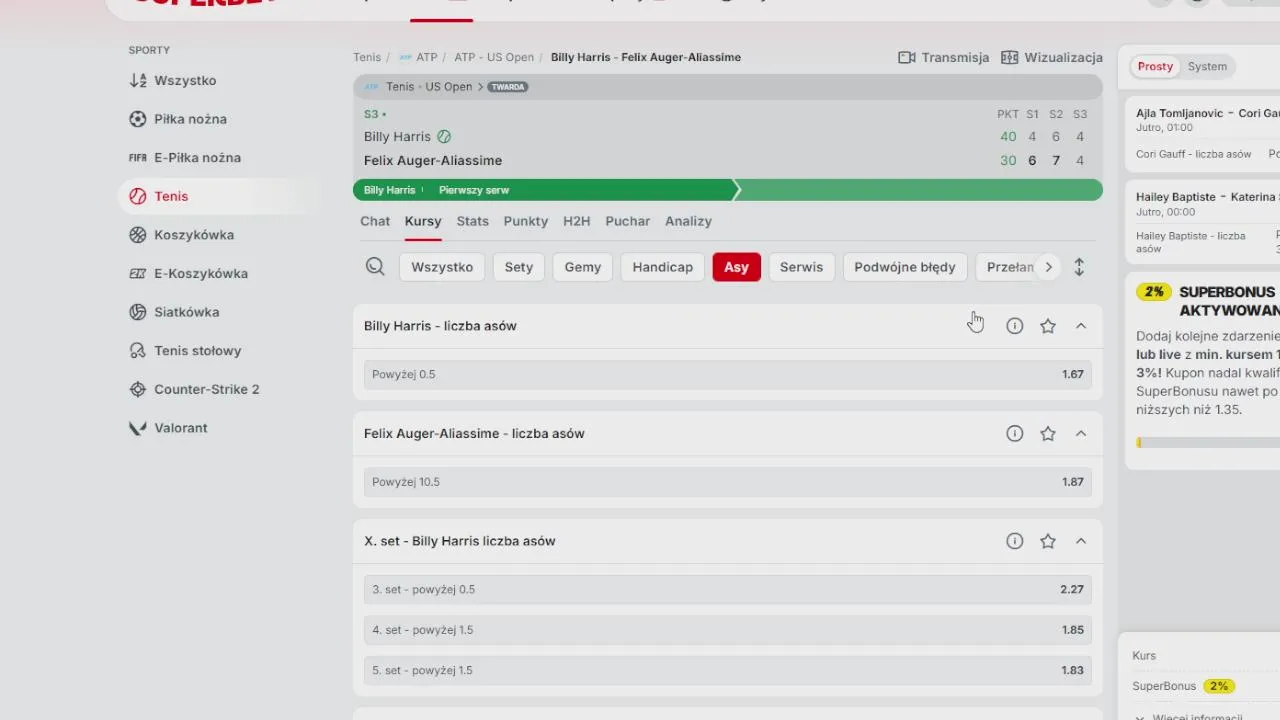Show info for Felix Auger-Aliassime liczba asów
This screenshot has height=720, width=1280.
[x=1014, y=434]
